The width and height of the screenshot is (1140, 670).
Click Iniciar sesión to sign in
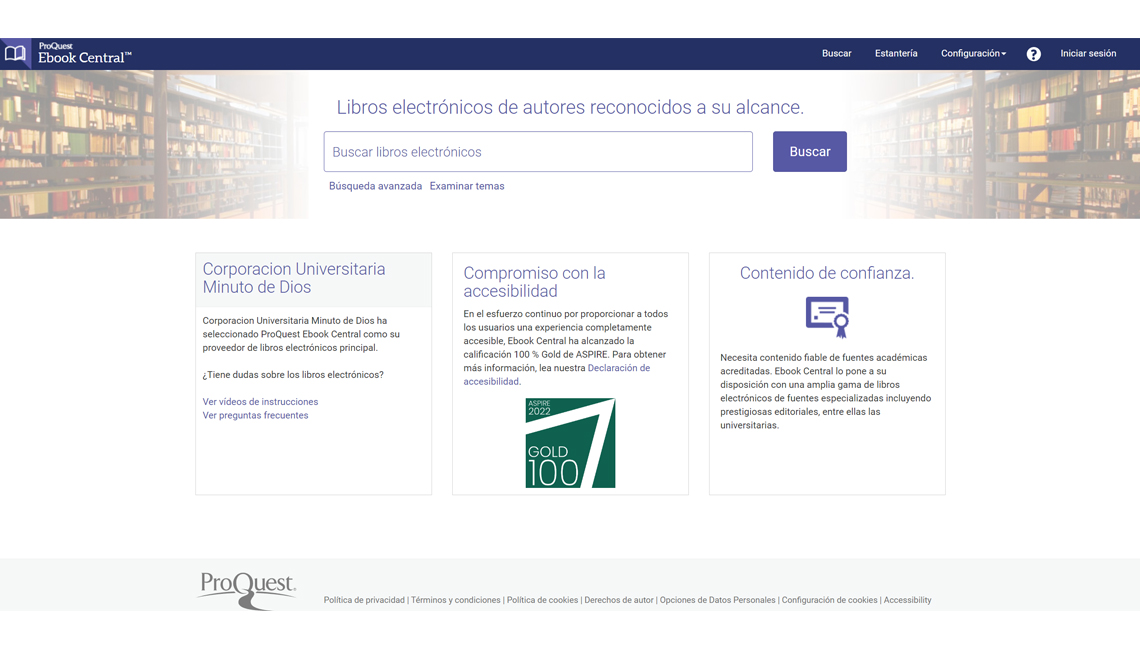coord(1088,54)
